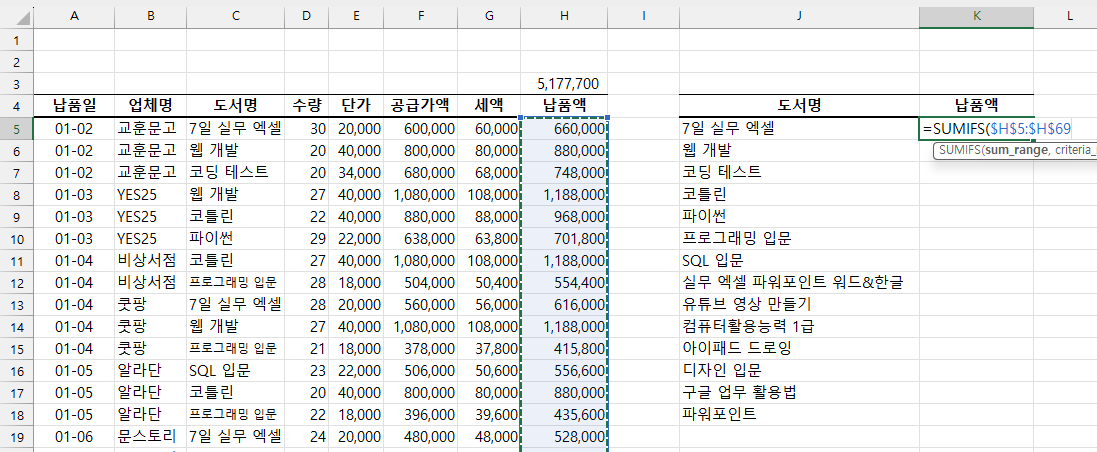The height and width of the screenshot is (452, 1097).
Task: Select column header J
Action: coord(799,16)
